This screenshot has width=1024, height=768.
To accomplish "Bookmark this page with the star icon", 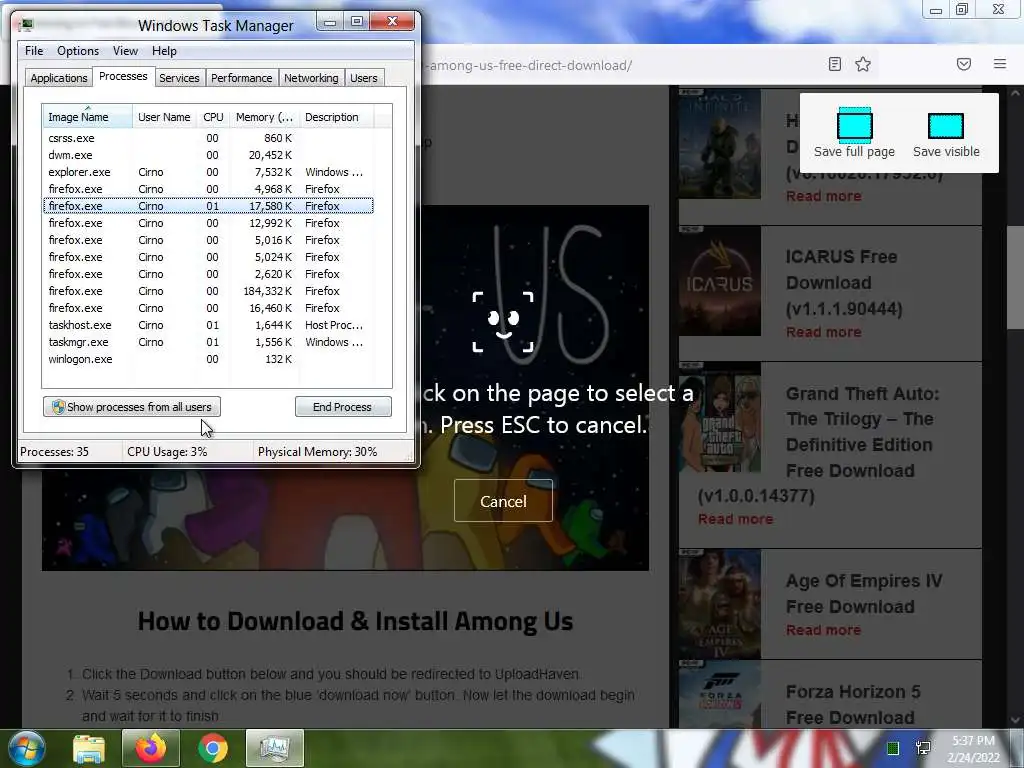I will pyautogui.click(x=863, y=64).
